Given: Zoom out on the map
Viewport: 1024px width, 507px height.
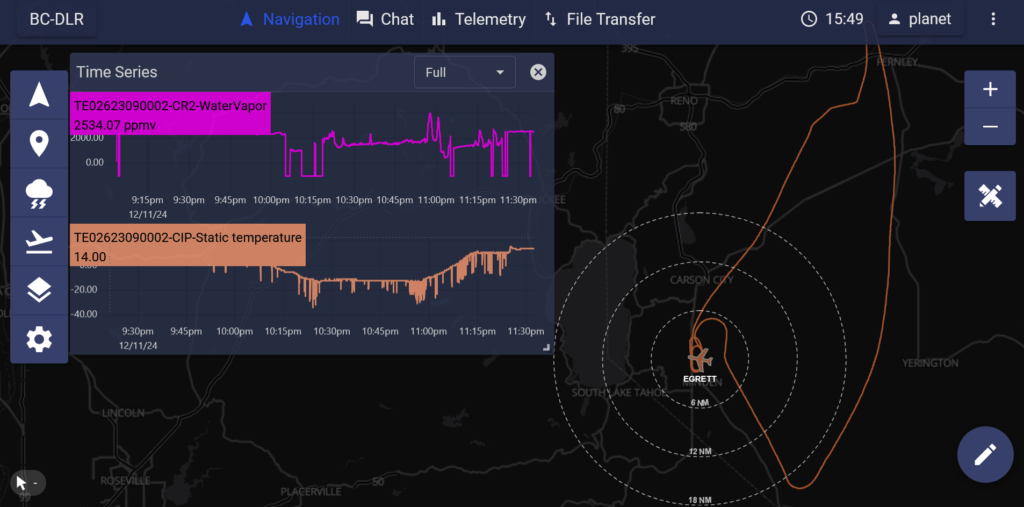Looking at the screenshot, I should pyautogui.click(x=989, y=127).
